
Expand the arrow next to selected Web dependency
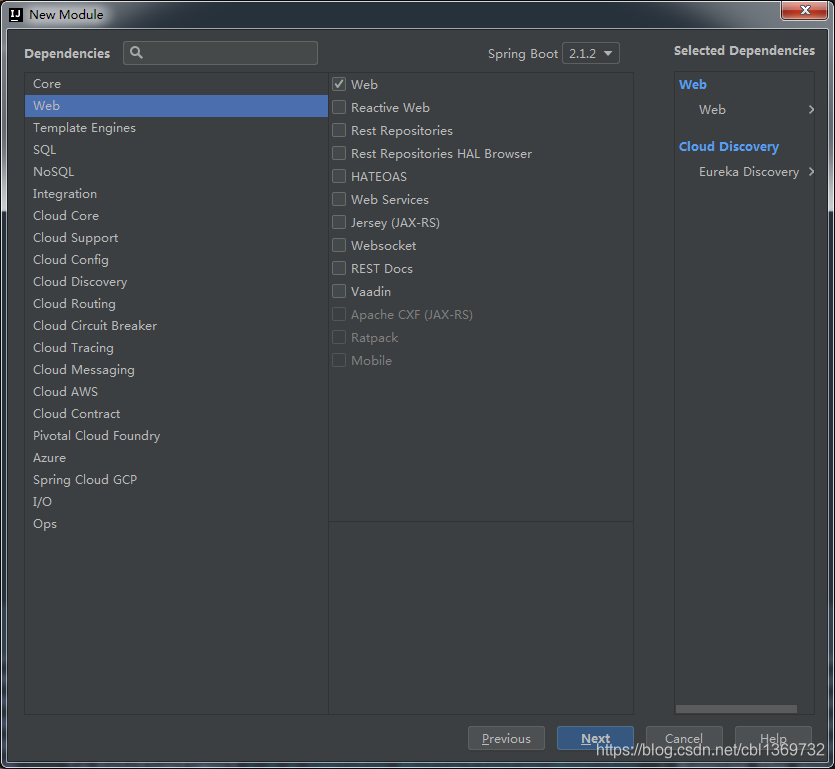tap(811, 110)
